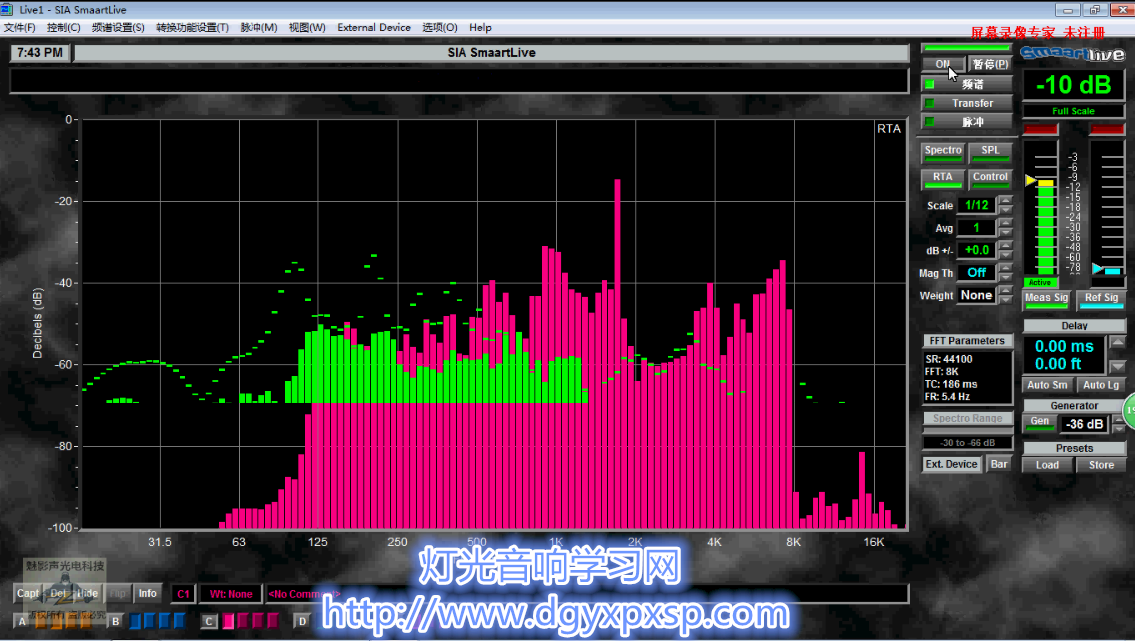Increase Delay with up arrow
This screenshot has height=641, width=1135.
pos(1118,342)
